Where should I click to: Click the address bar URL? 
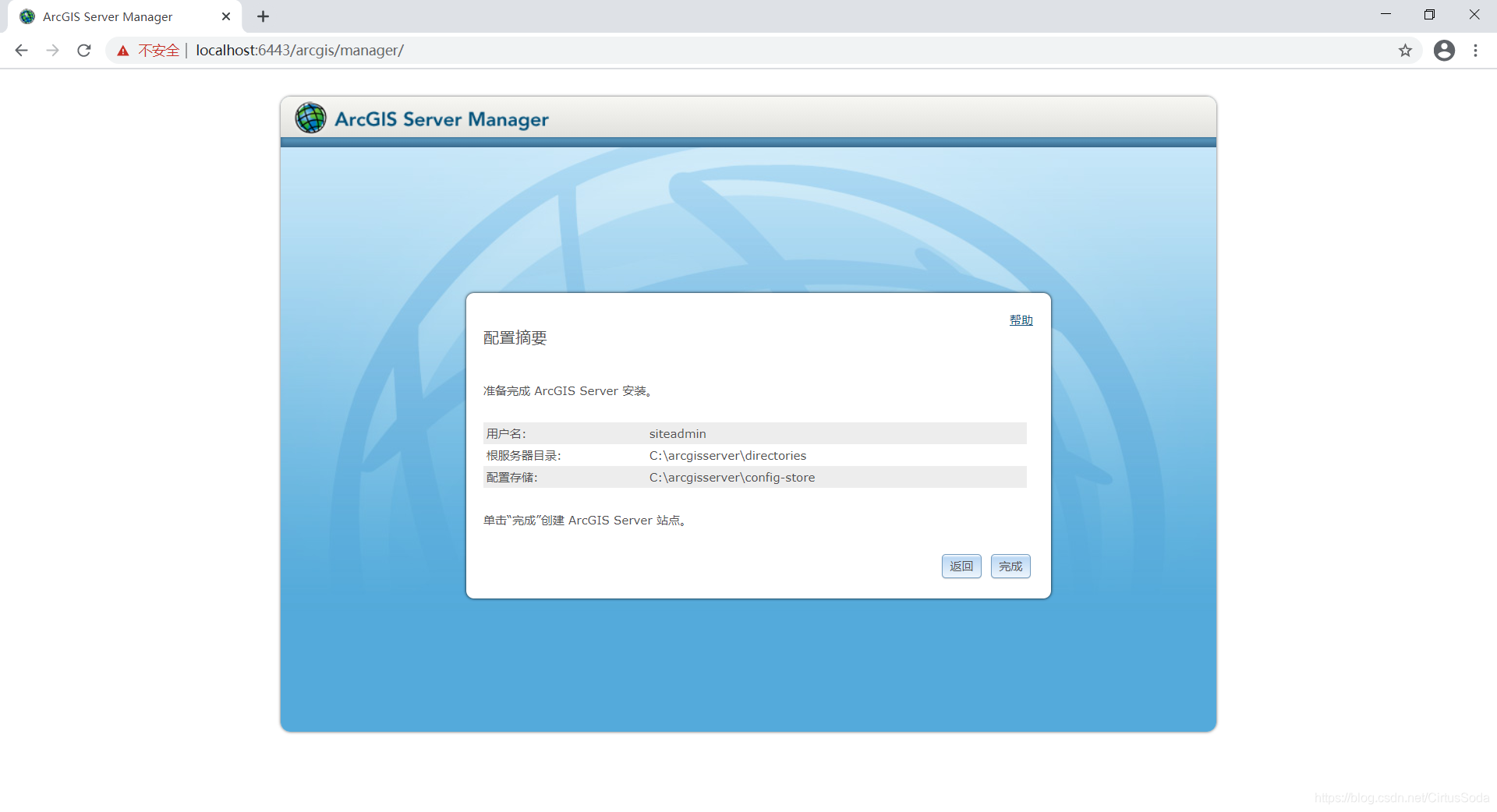[x=299, y=51]
